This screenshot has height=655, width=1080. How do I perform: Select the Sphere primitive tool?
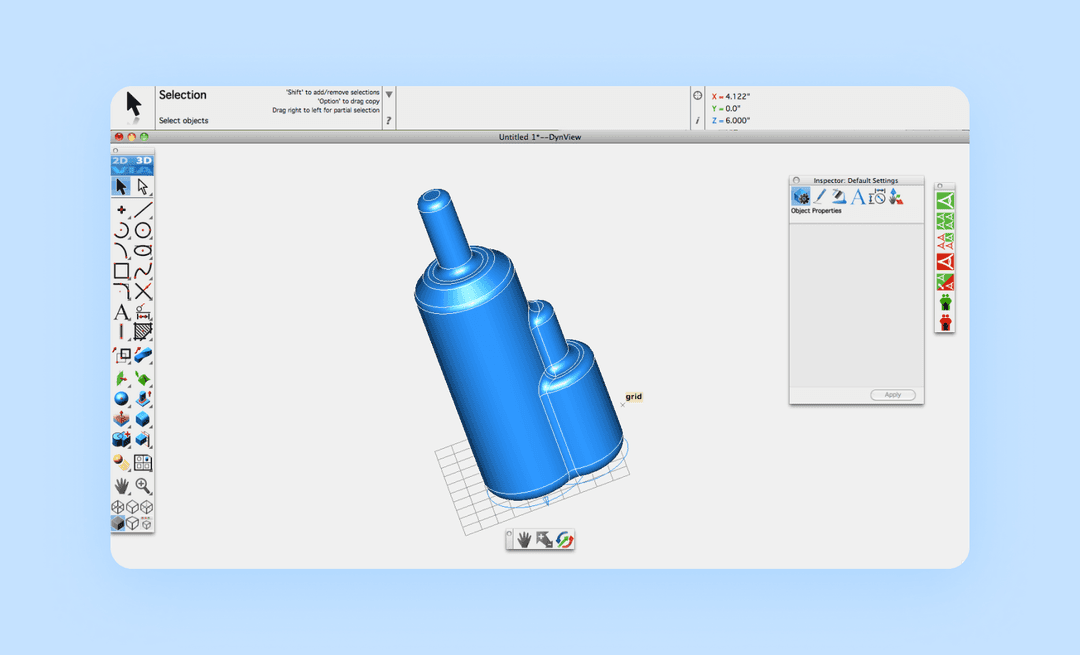coord(121,399)
